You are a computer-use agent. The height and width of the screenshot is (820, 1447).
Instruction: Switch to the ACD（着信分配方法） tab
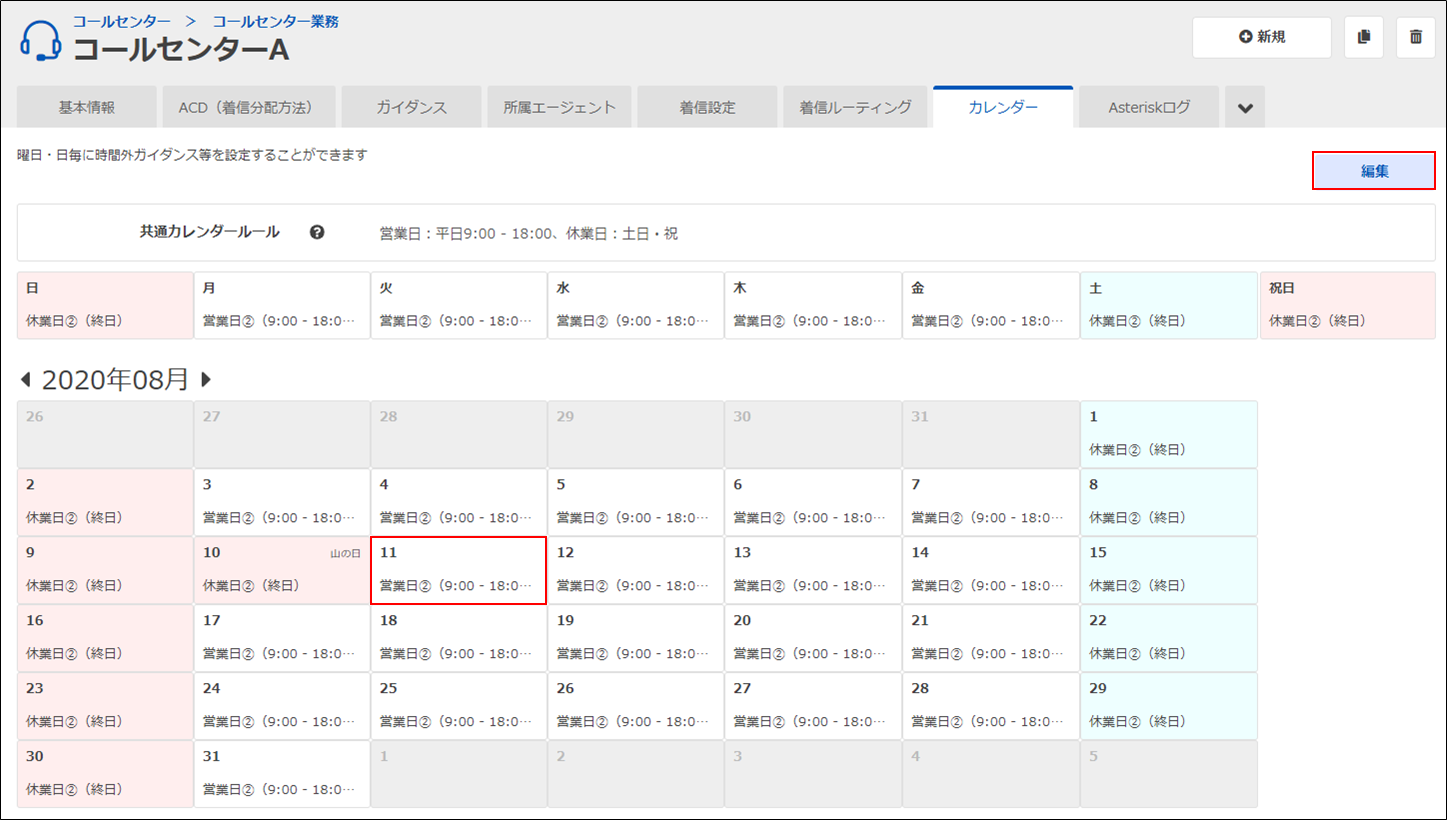pyautogui.click(x=246, y=108)
